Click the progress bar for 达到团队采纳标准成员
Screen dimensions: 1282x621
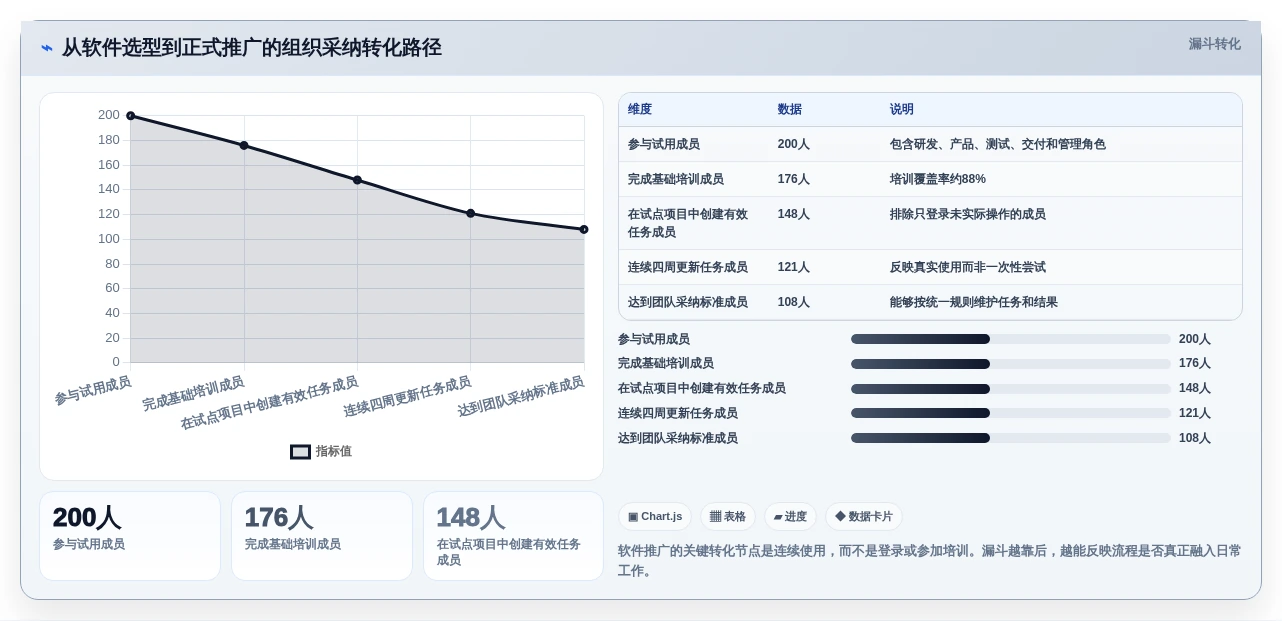tap(1010, 438)
